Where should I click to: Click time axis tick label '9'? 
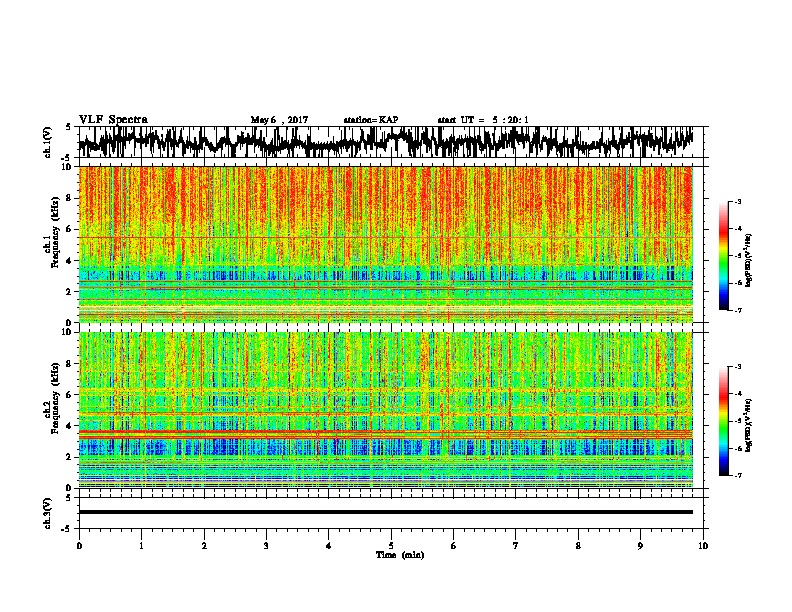click(640, 546)
